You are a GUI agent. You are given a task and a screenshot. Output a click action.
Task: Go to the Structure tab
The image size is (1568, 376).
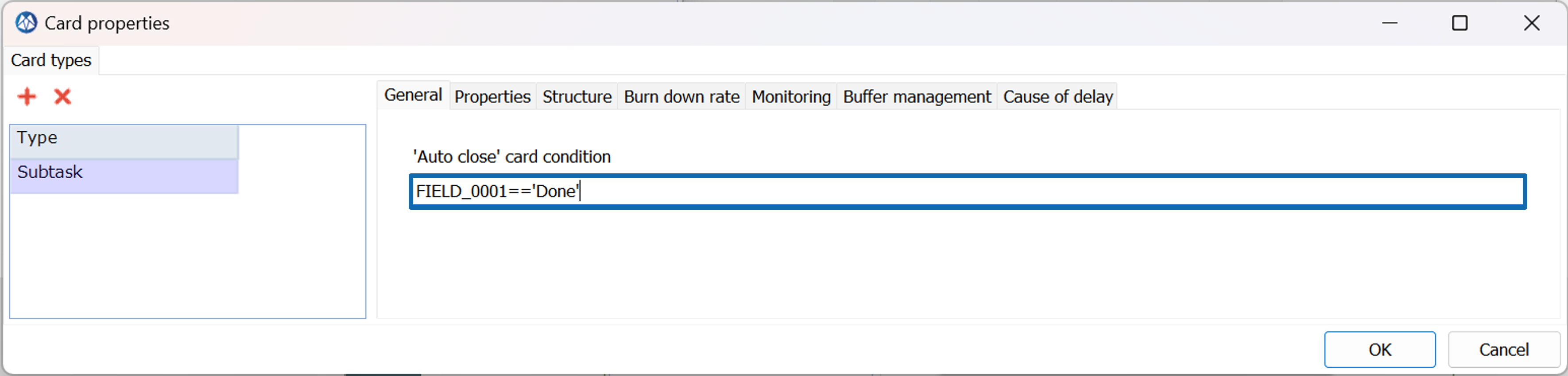(x=577, y=96)
